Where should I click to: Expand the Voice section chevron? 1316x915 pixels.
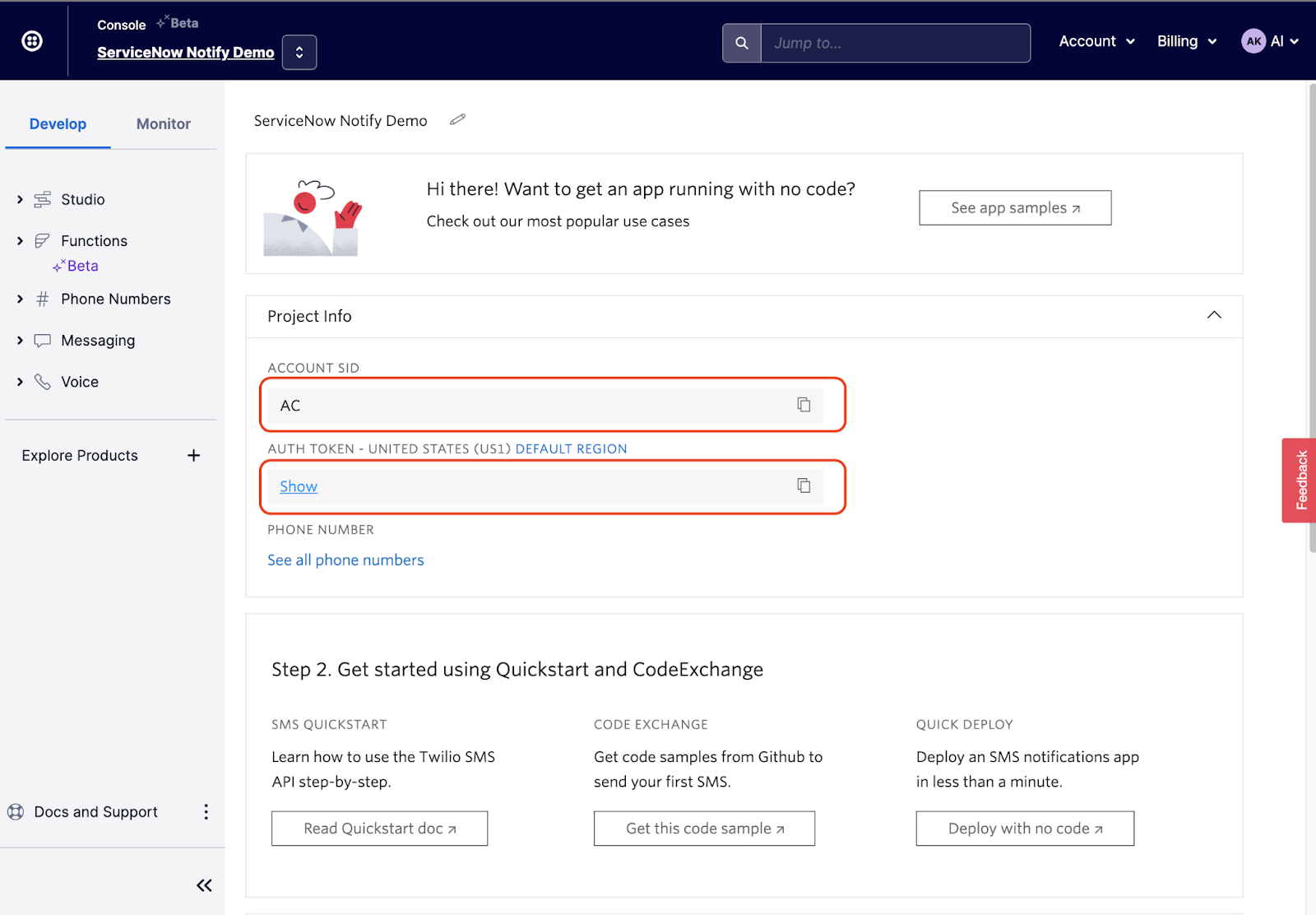click(20, 382)
